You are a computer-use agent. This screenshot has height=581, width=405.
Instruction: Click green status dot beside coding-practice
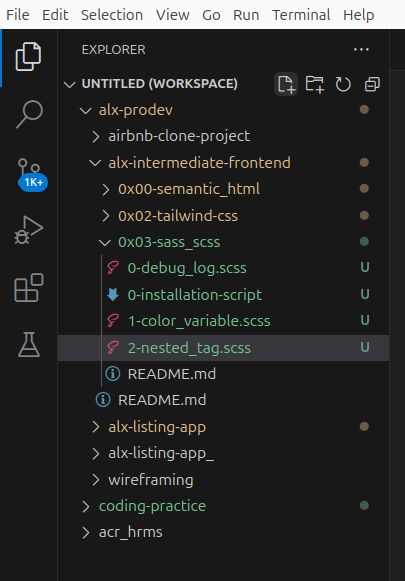(x=364, y=505)
